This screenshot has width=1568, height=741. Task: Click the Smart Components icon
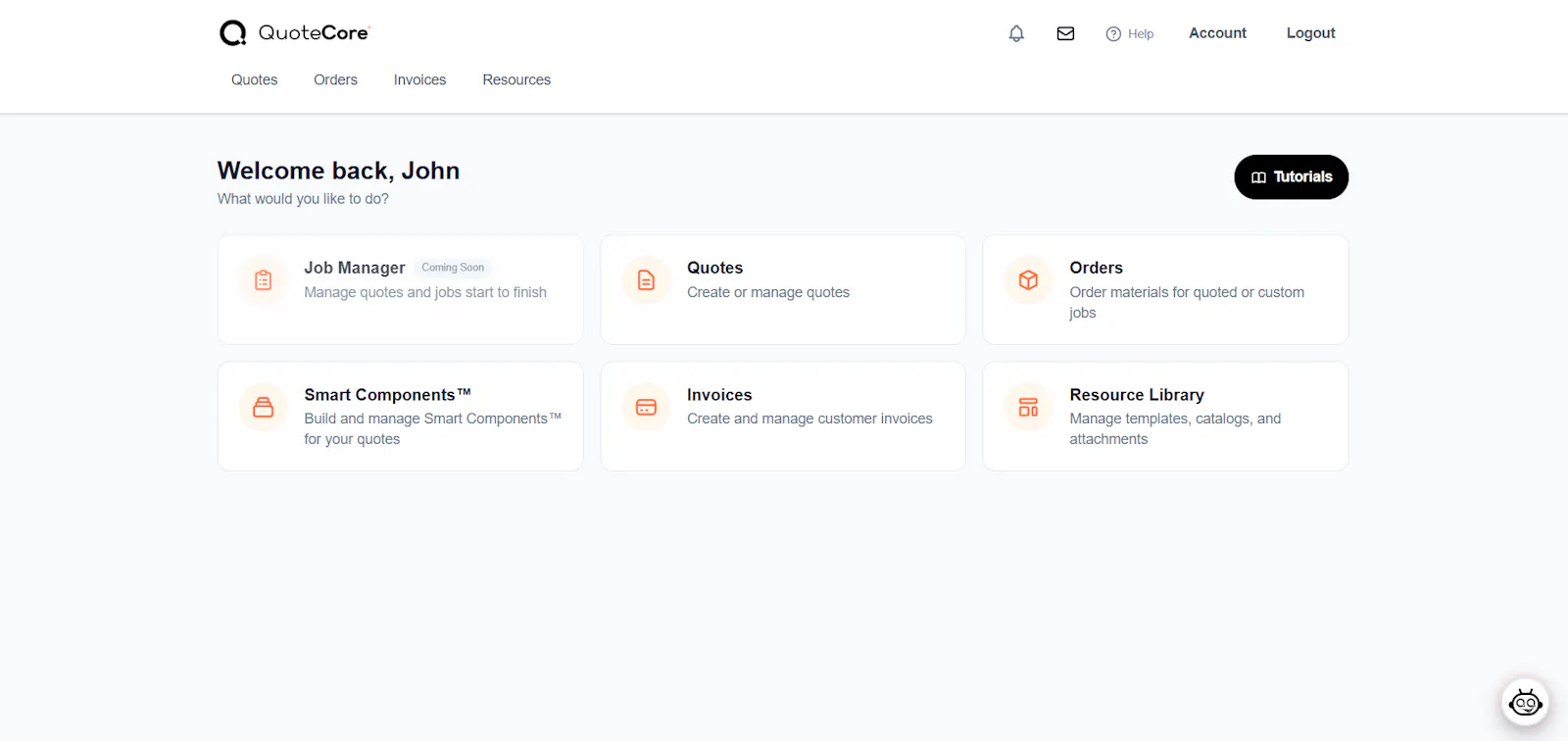point(264,407)
